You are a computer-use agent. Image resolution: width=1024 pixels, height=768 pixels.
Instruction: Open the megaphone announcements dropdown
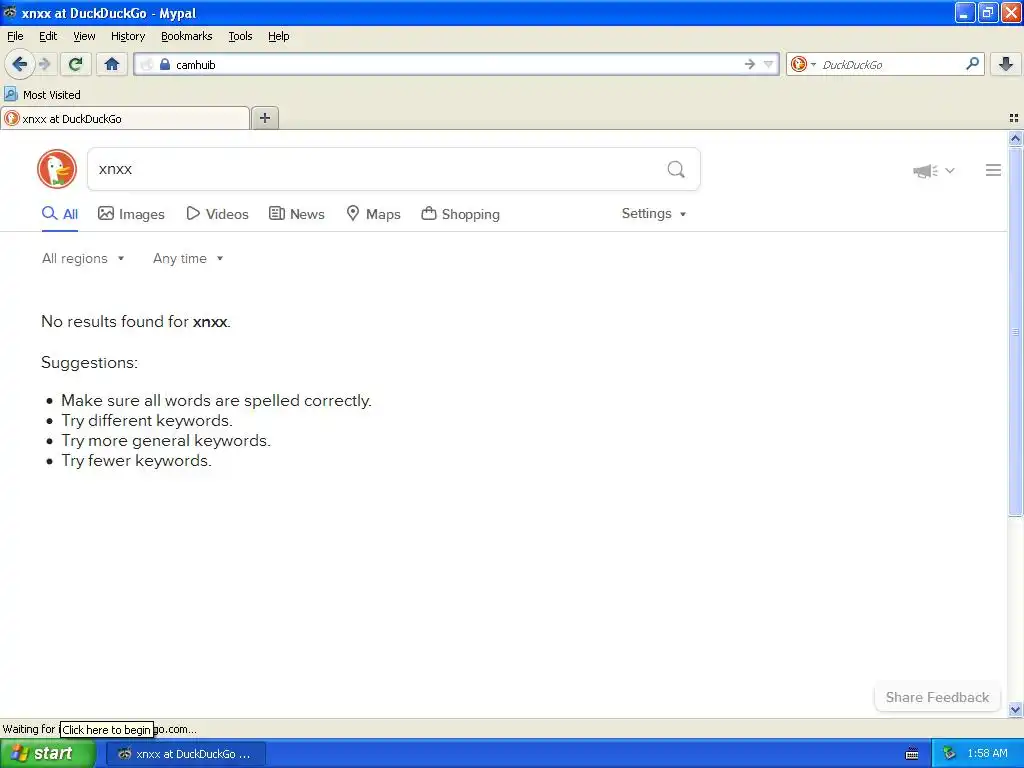[934, 170]
